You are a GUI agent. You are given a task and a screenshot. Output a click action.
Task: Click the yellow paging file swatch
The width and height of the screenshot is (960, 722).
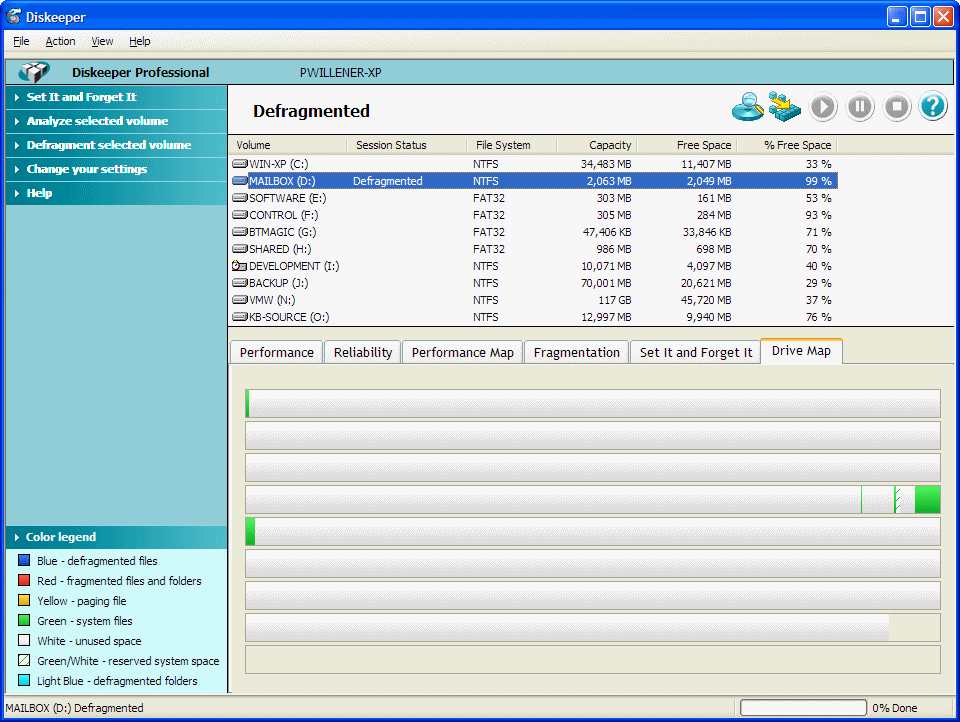point(24,600)
